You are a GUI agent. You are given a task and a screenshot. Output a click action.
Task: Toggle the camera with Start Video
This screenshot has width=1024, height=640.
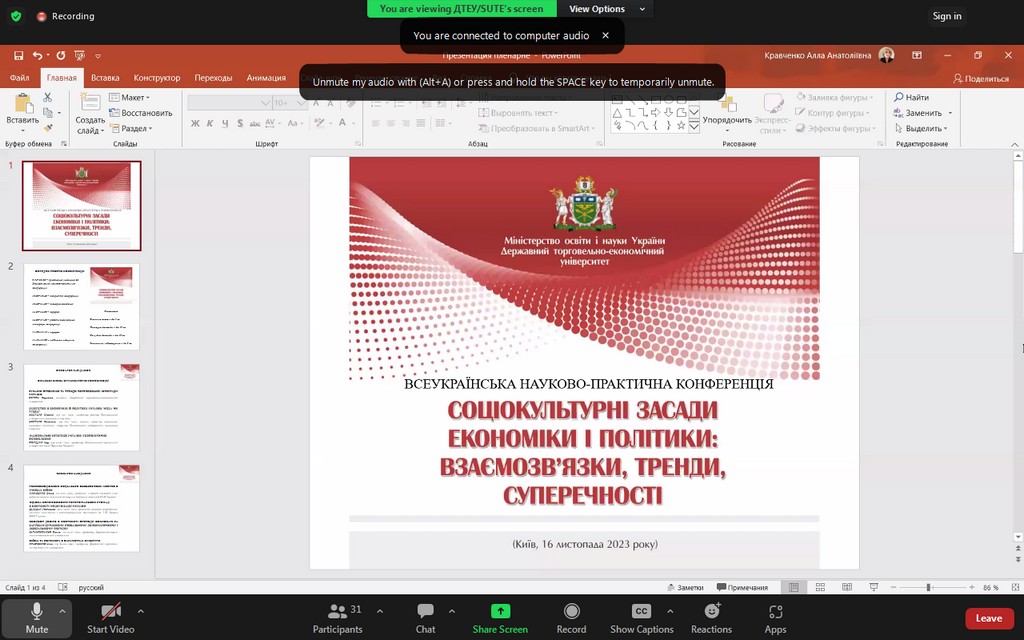point(110,618)
